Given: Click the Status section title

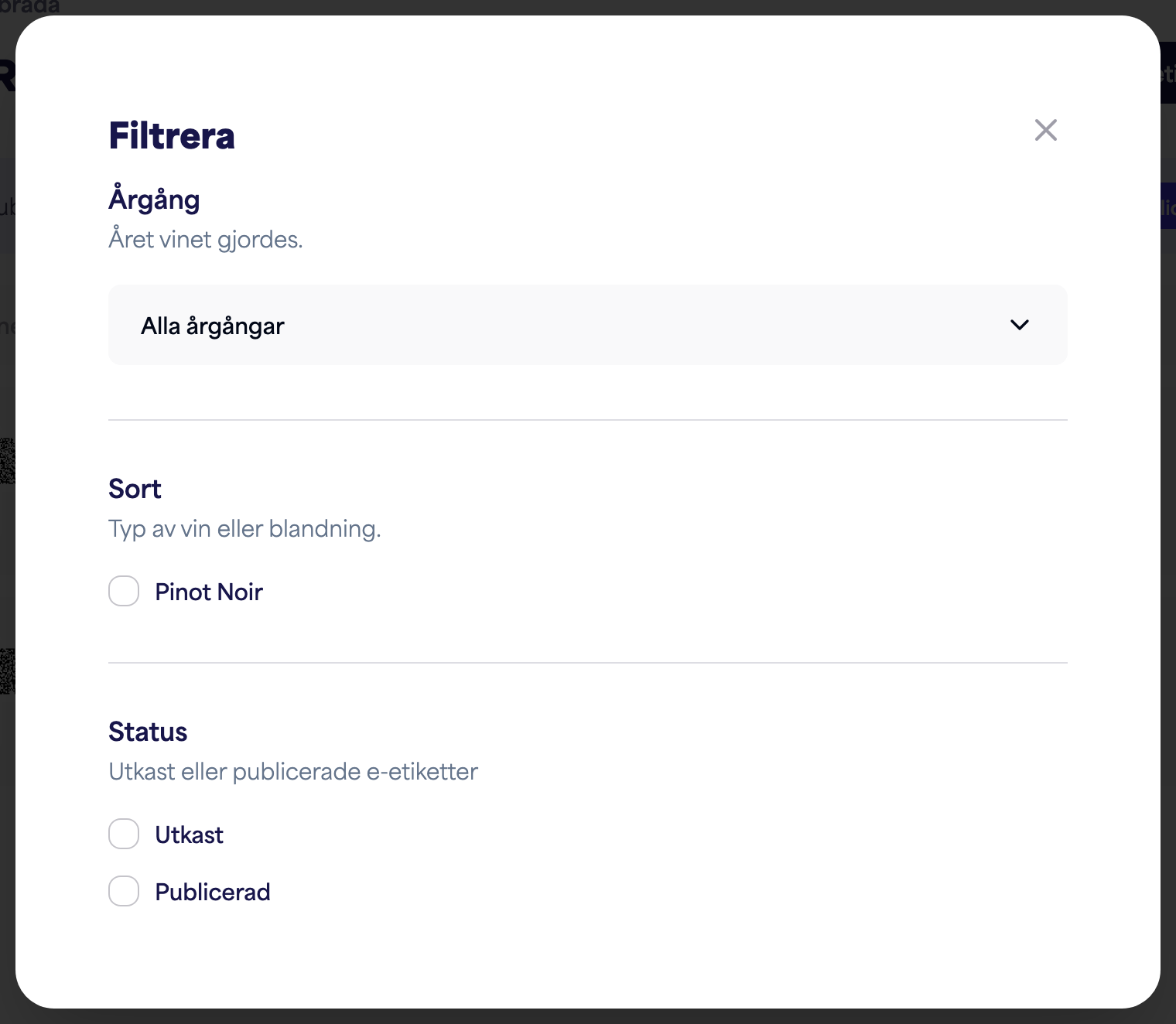Looking at the screenshot, I should [148, 732].
